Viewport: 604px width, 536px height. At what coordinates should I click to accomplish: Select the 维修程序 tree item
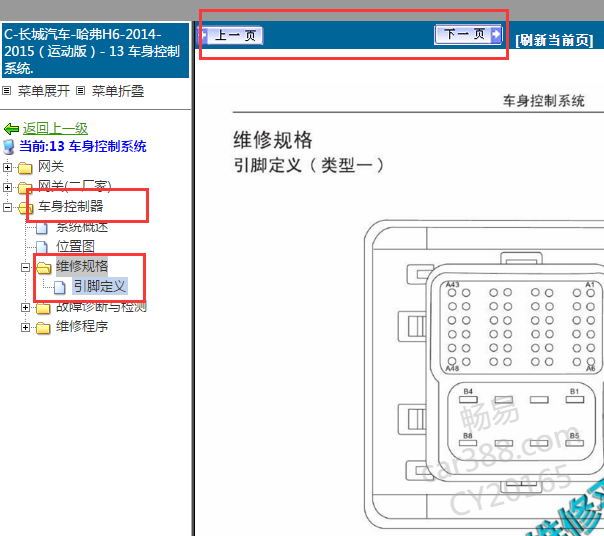point(82,326)
